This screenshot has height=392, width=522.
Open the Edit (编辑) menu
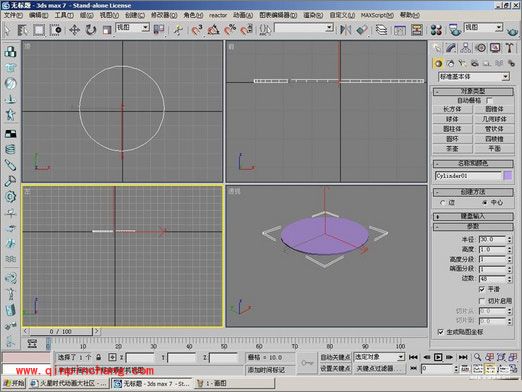[x=38, y=15]
